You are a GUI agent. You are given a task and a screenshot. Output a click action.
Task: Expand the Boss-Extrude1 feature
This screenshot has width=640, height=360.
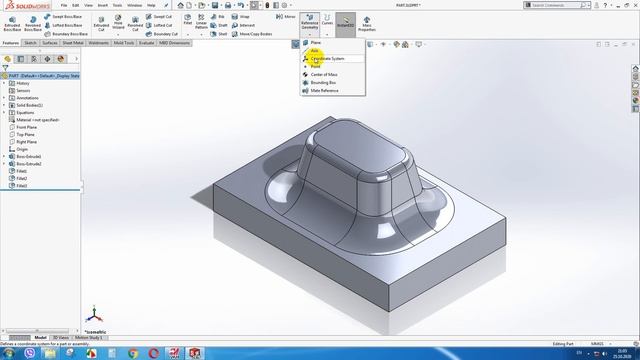point(4,156)
